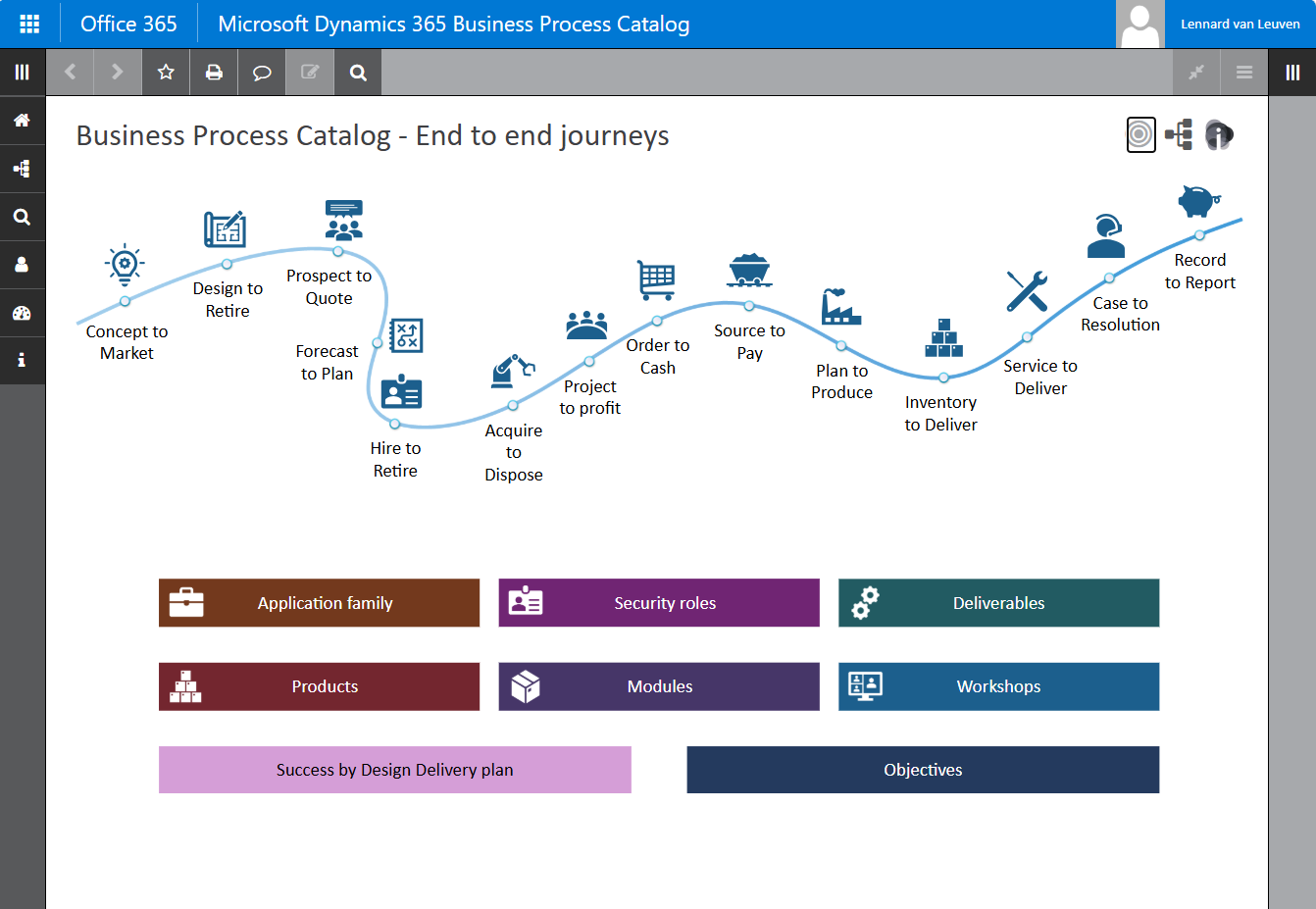1316x909 pixels.
Task: Click the Record to Report label
Action: pyautogui.click(x=1199, y=271)
